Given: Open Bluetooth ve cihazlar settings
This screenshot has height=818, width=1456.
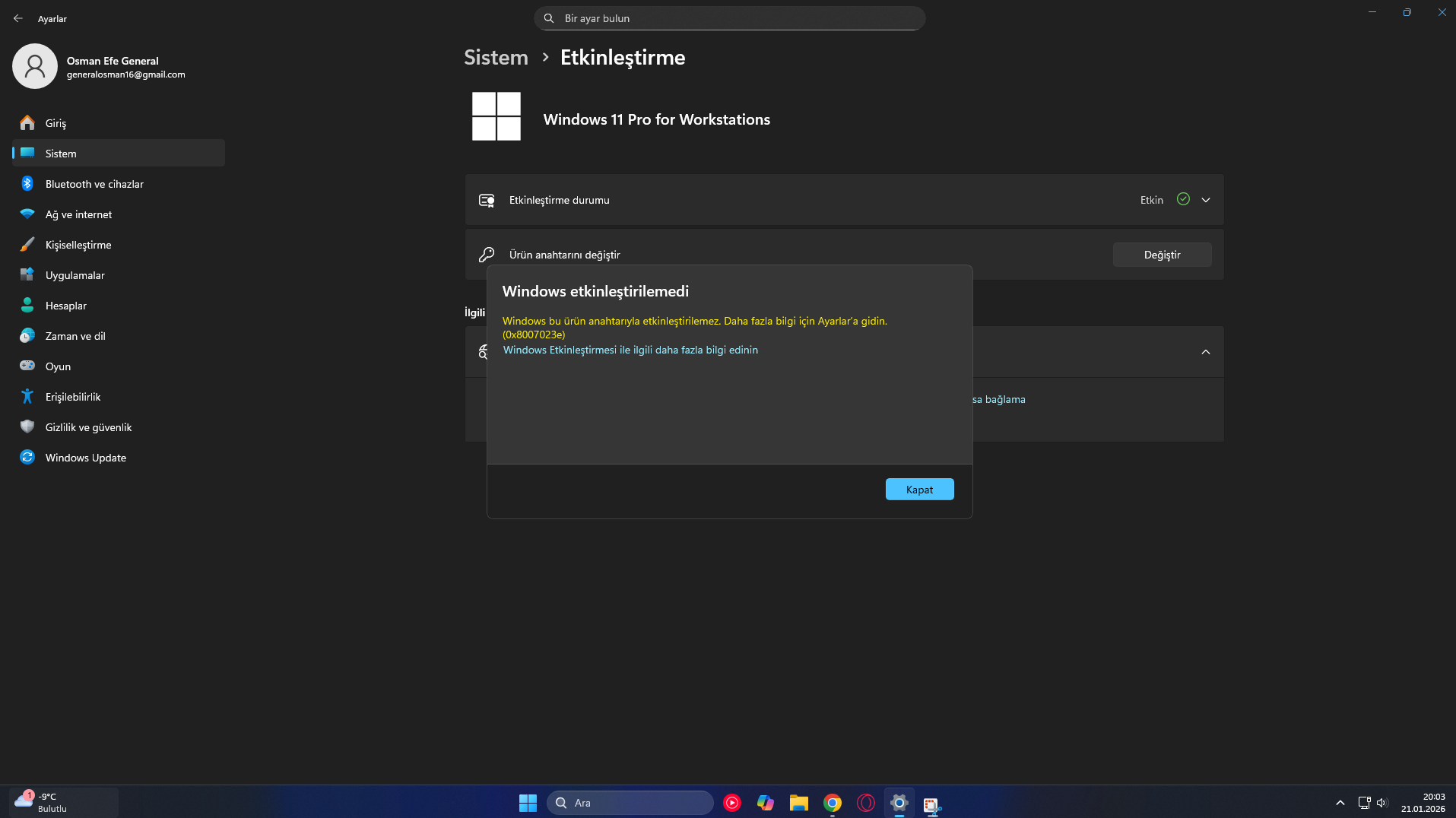Looking at the screenshot, I should coord(119,183).
